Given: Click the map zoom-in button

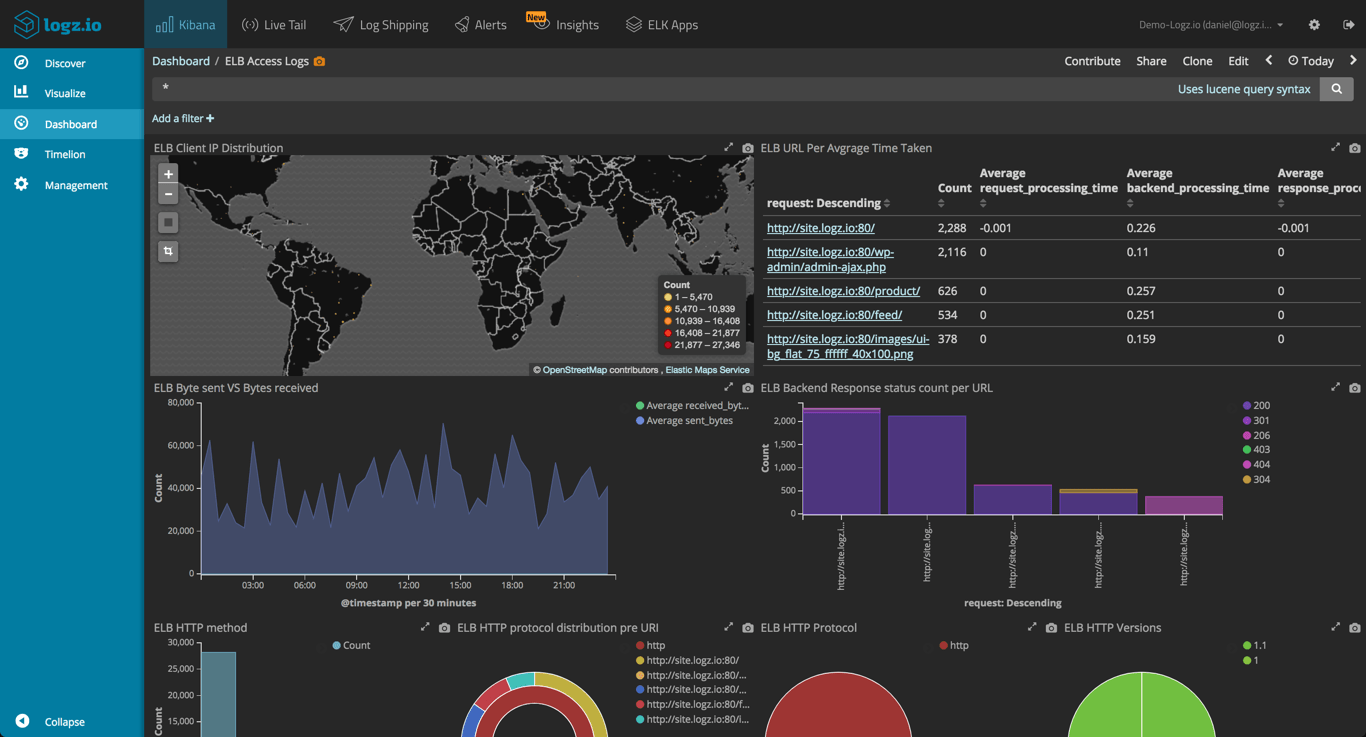Looking at the screenshot, I should tap(167, 173).
